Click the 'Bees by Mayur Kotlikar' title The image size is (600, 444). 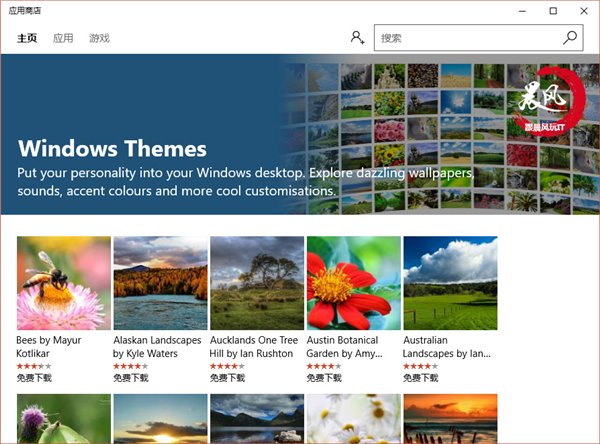coord(49,347)
